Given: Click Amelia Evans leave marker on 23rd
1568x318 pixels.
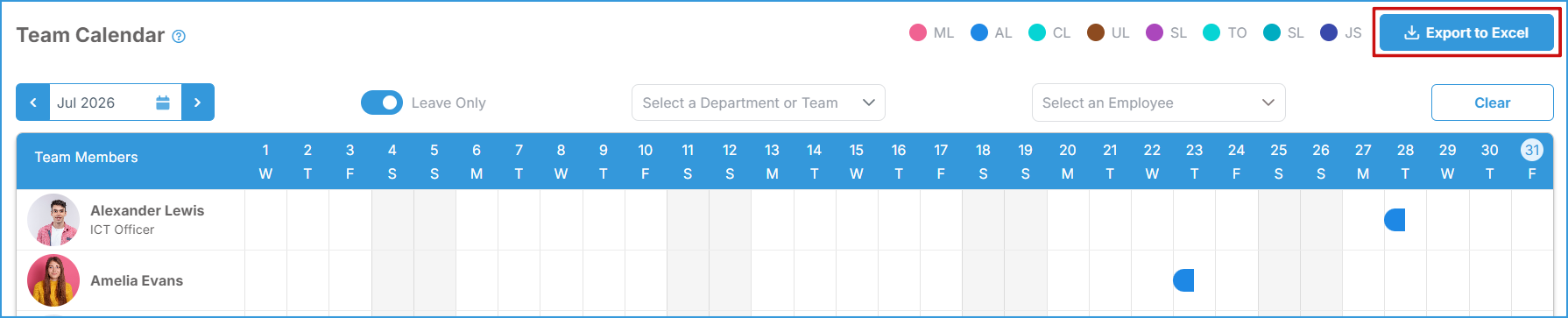Looking at the screenshot, I should pos(1183,280).
